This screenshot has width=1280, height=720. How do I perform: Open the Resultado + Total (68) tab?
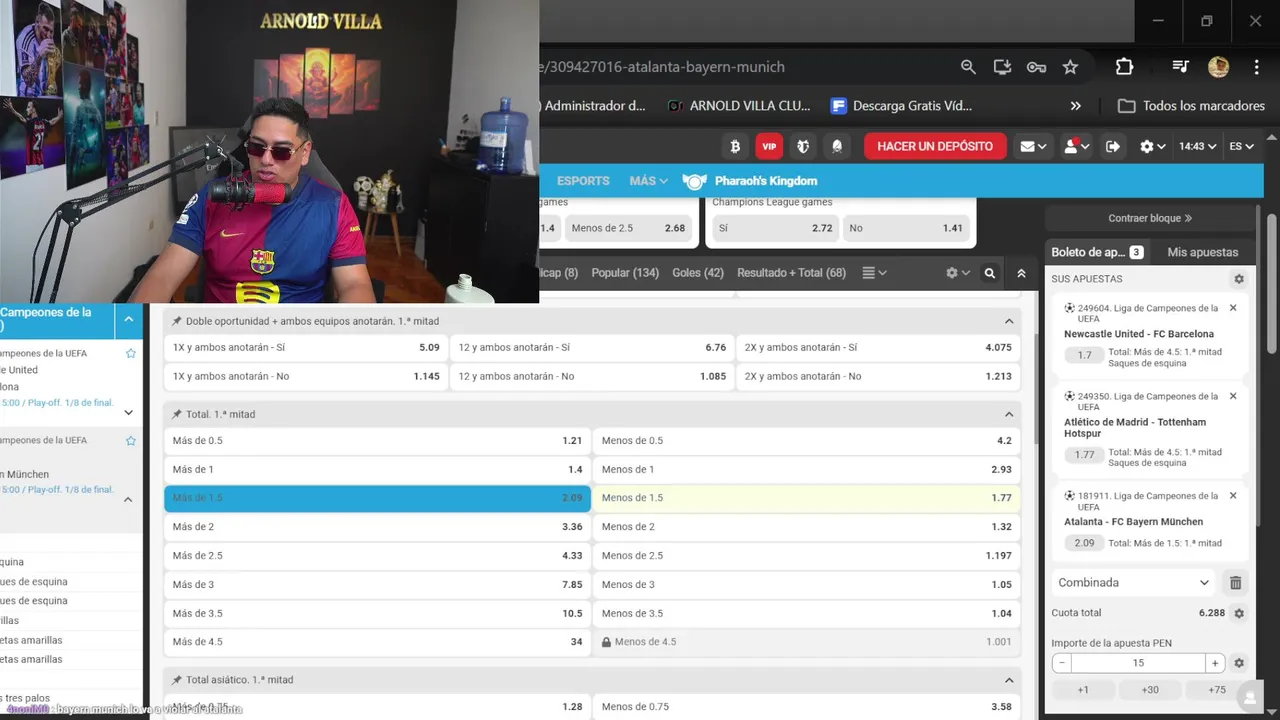pyautogui.click(x=791, y=273)
